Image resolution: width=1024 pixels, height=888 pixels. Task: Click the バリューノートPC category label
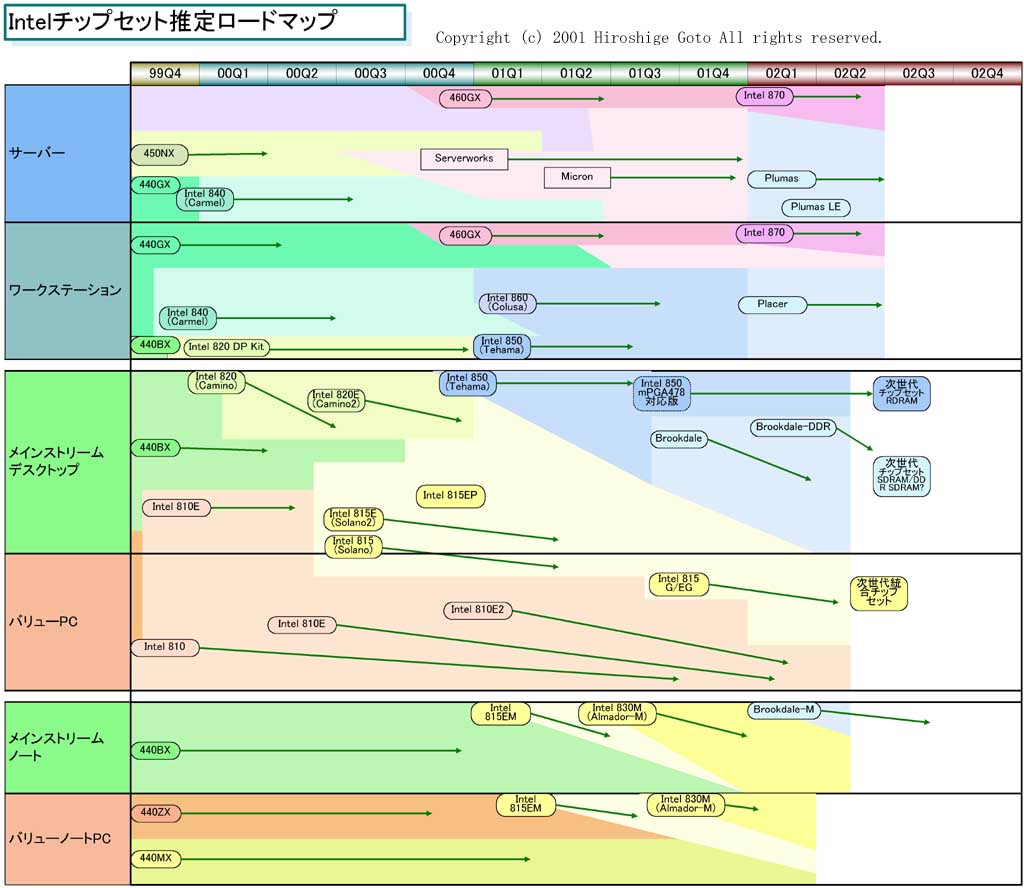point(60,838)
